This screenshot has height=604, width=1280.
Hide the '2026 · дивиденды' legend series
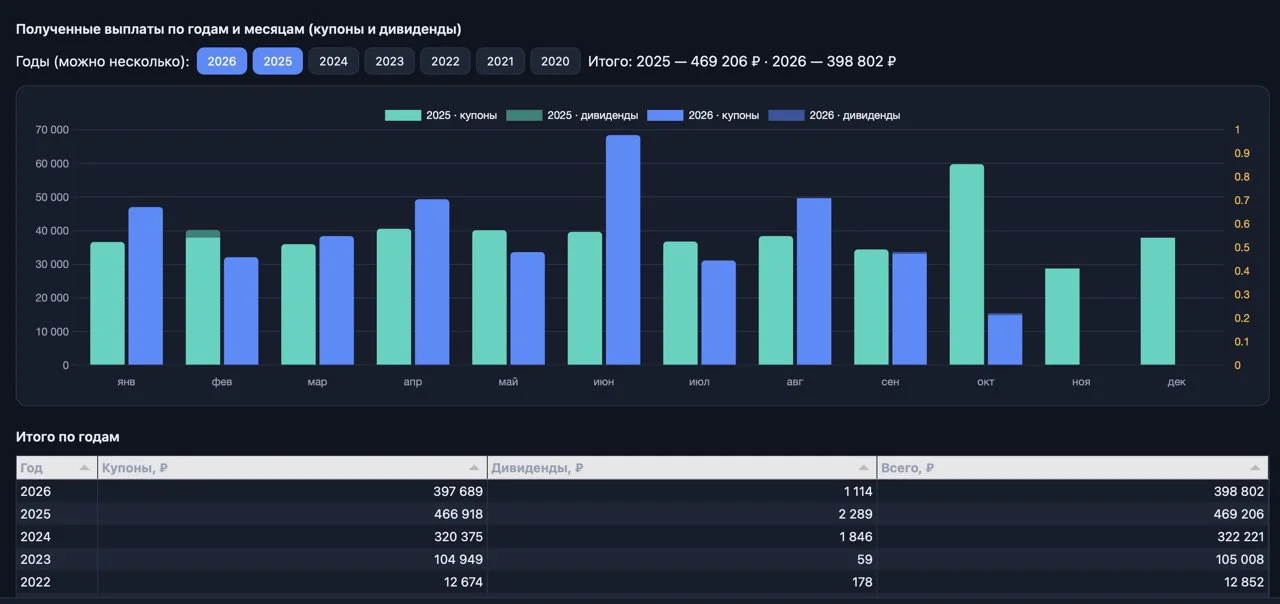coord(786,116)
